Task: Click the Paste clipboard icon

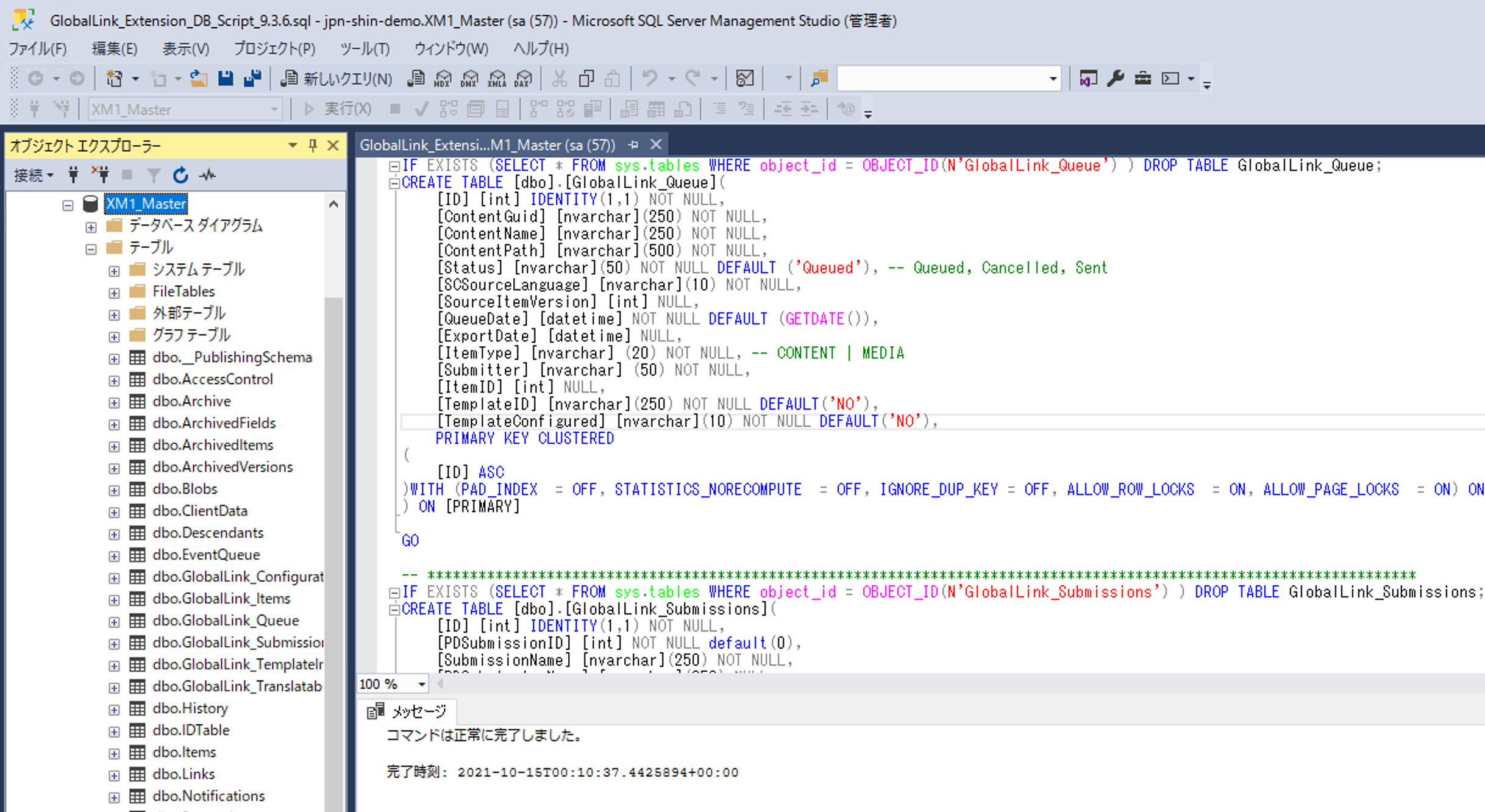Action: [x=613, y=79]
